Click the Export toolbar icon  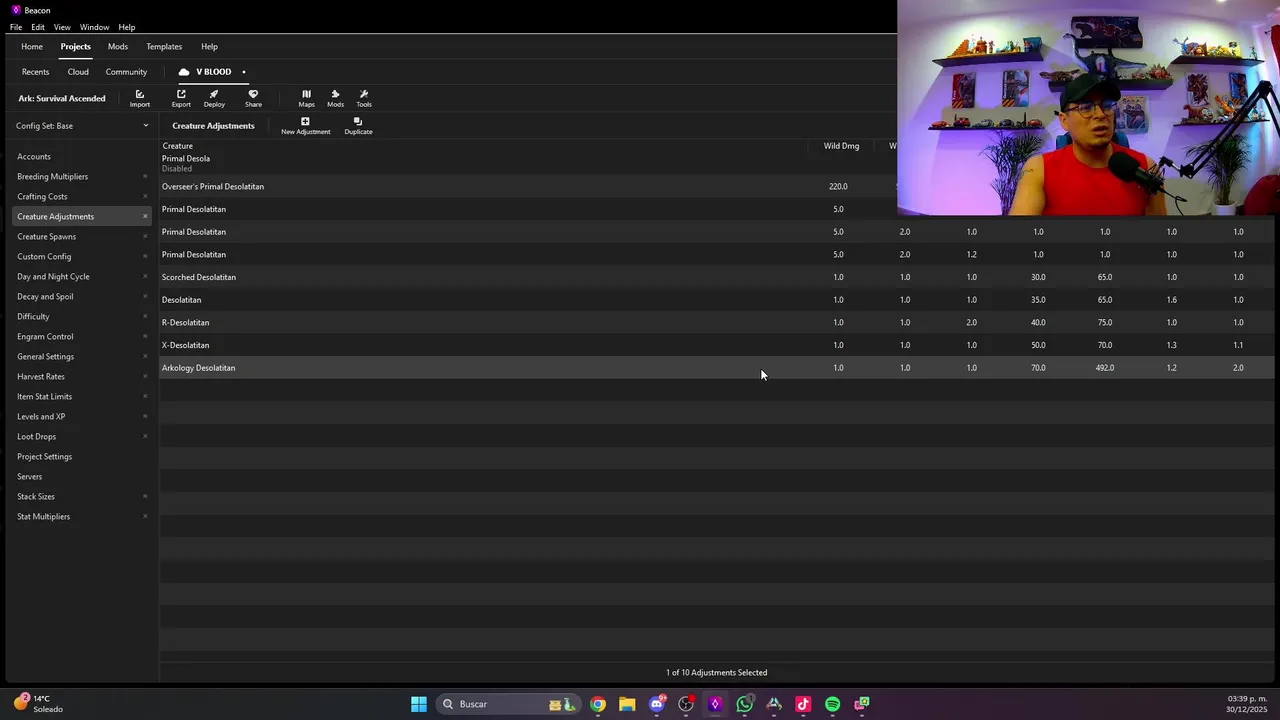tap(181, 98)
